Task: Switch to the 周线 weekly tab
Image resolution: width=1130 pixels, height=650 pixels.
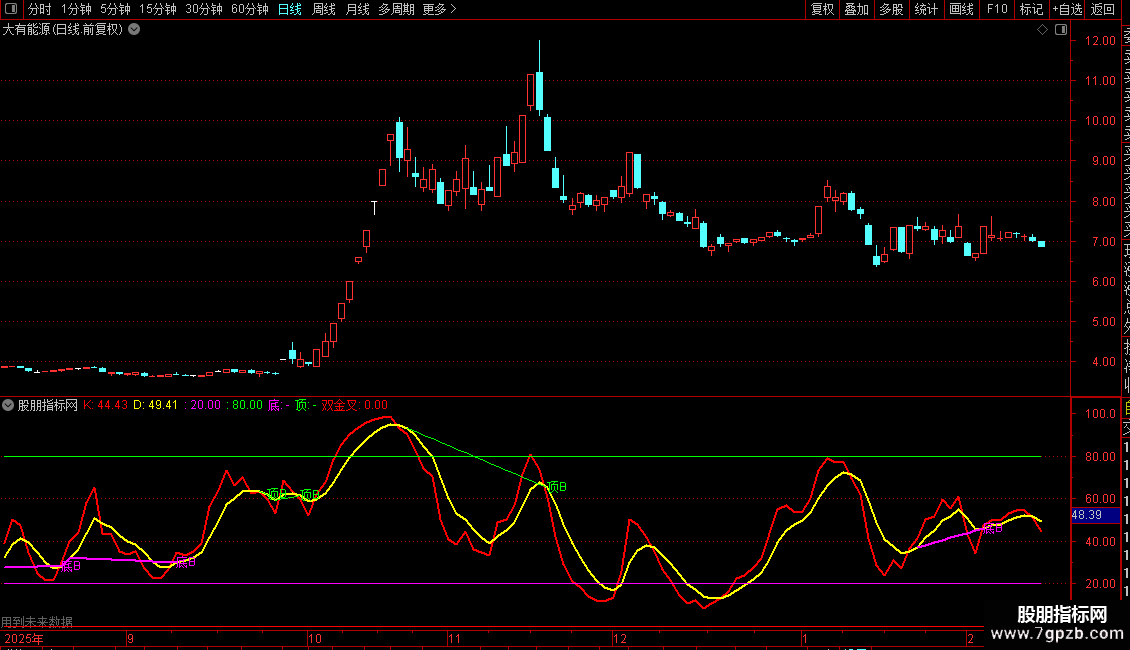Action: 324,10
